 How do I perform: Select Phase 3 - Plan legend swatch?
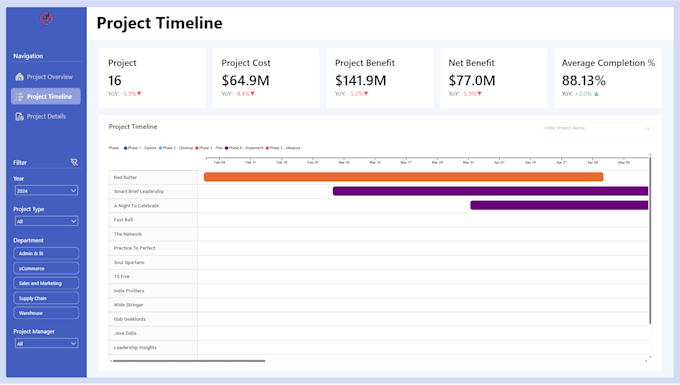pos(197,148)
